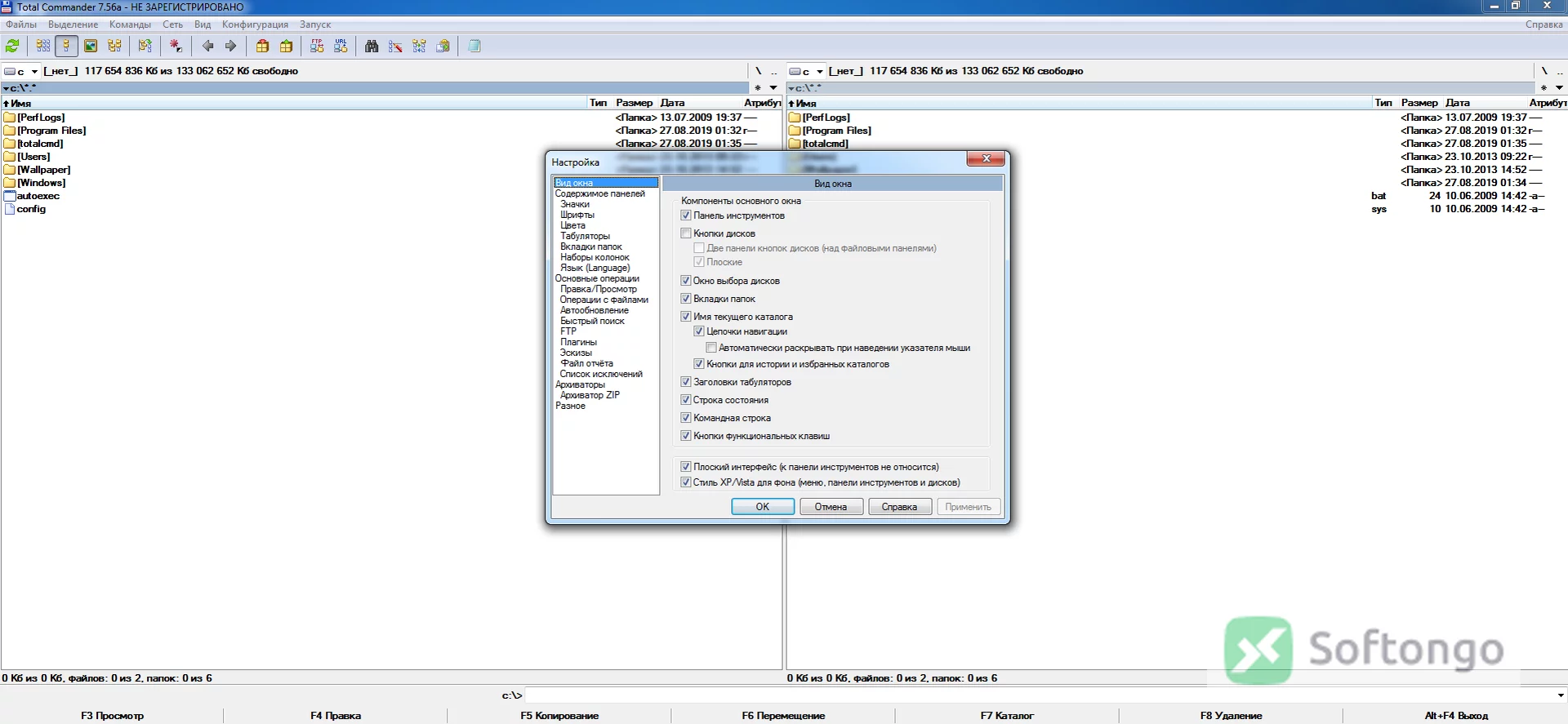Click the pack files icon with red arrow
This screenshot has width=1568, height=724.
262,47
